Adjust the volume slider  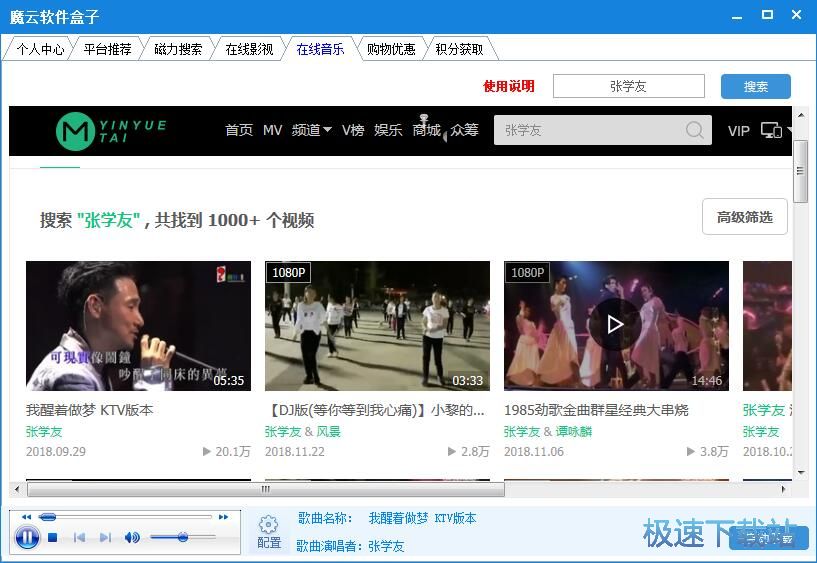pos(182,537)
